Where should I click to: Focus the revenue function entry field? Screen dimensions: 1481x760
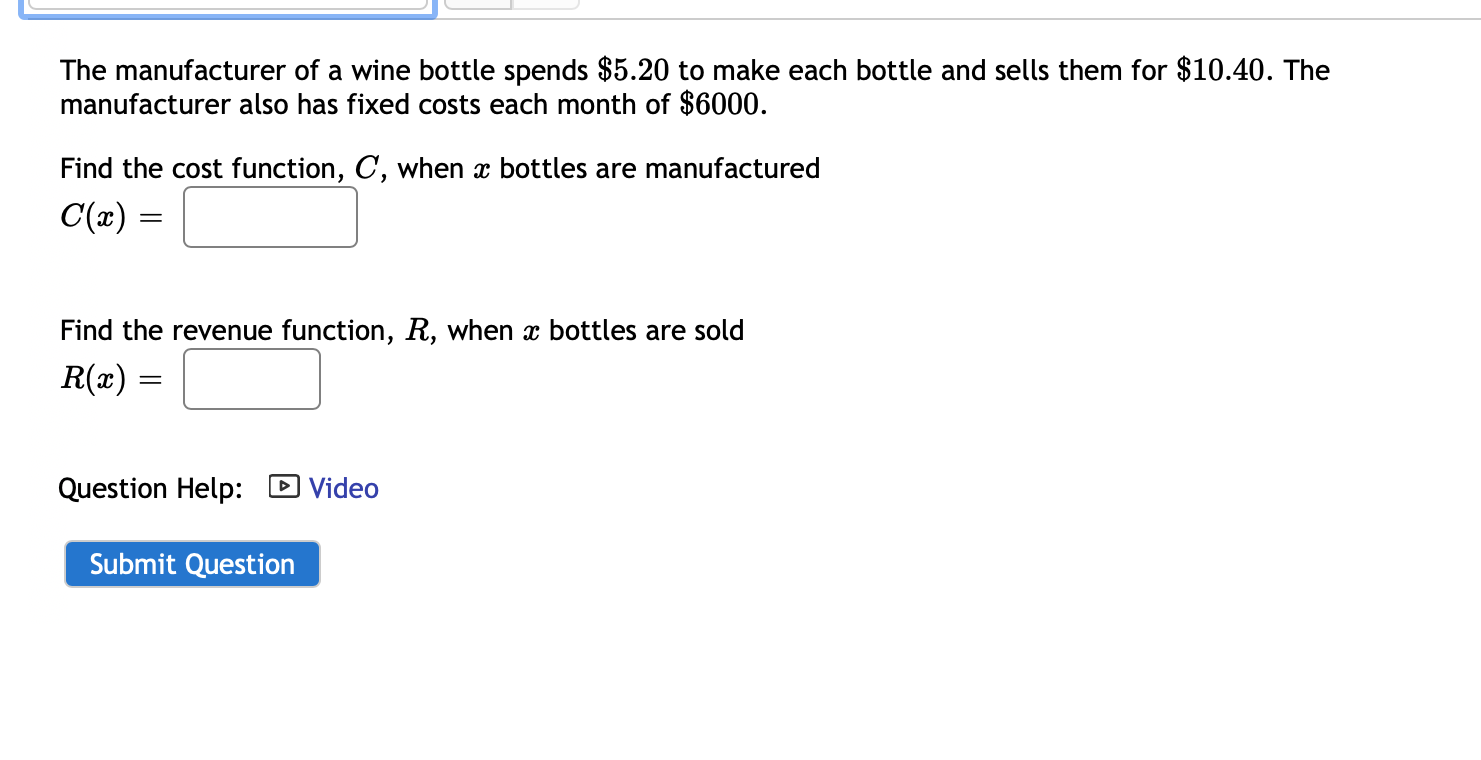pos(251,378)
